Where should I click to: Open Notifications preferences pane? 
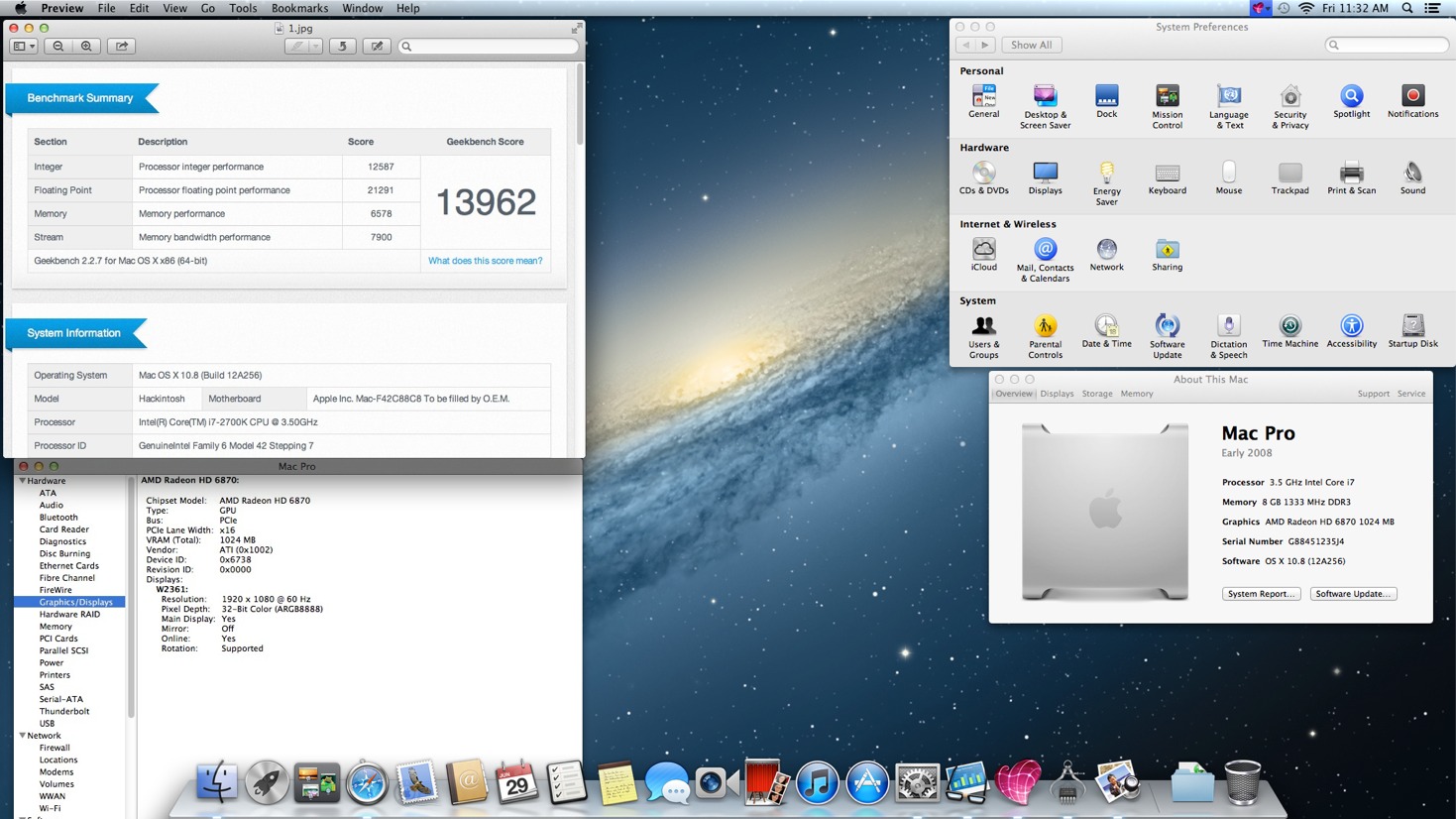[1412, 101]
